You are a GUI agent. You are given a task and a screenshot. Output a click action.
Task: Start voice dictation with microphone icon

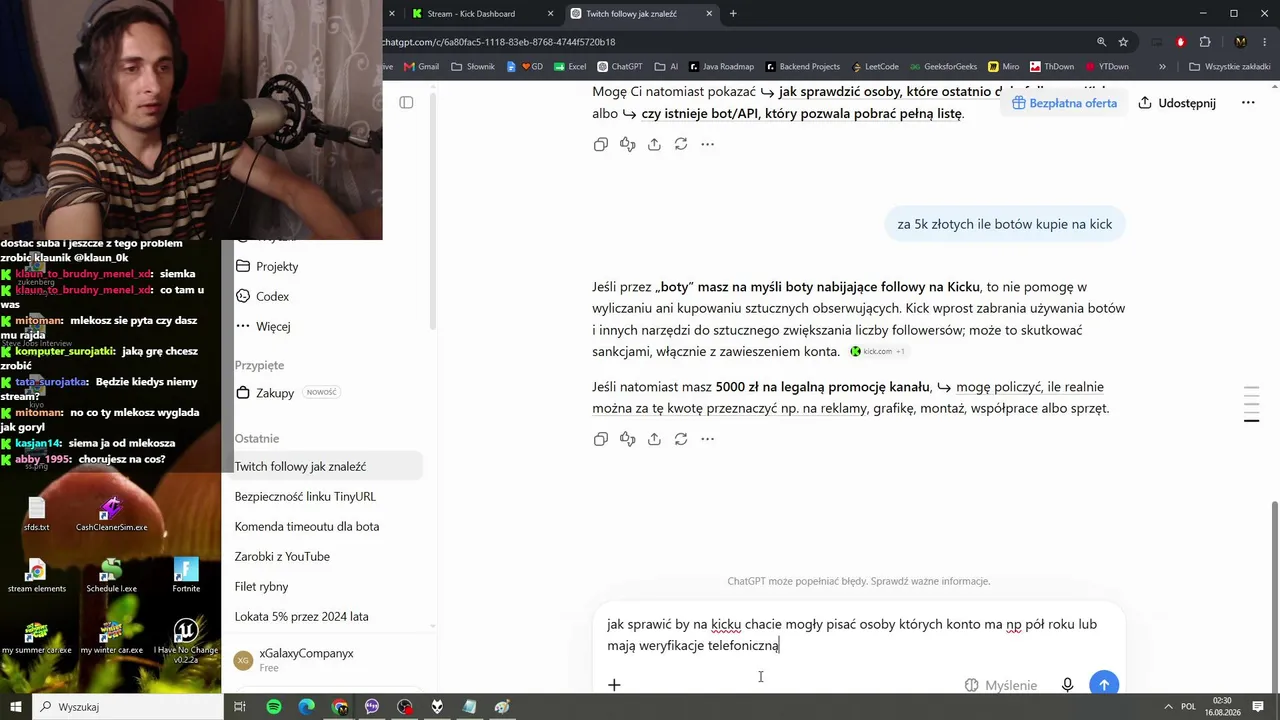1068,685
